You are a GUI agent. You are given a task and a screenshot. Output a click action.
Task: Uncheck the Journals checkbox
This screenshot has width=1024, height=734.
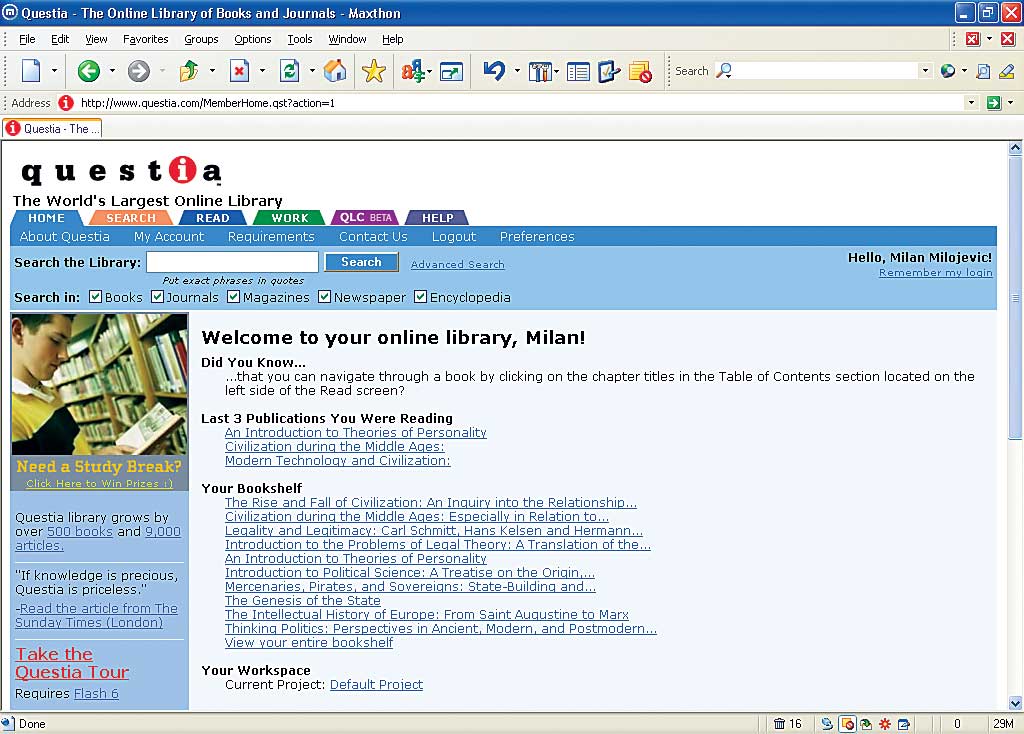157,296
